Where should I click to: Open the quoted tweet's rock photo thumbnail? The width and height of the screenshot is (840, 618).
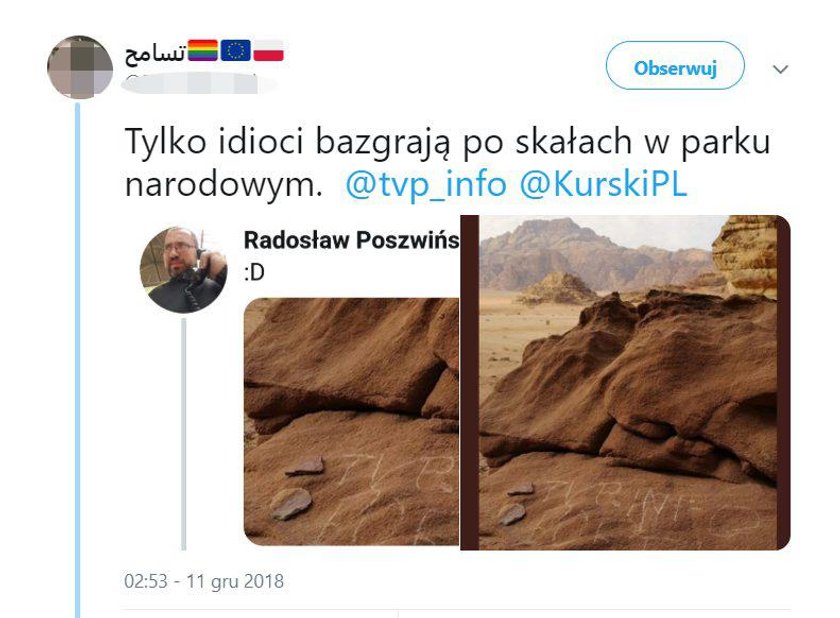(x=351, y=422)
